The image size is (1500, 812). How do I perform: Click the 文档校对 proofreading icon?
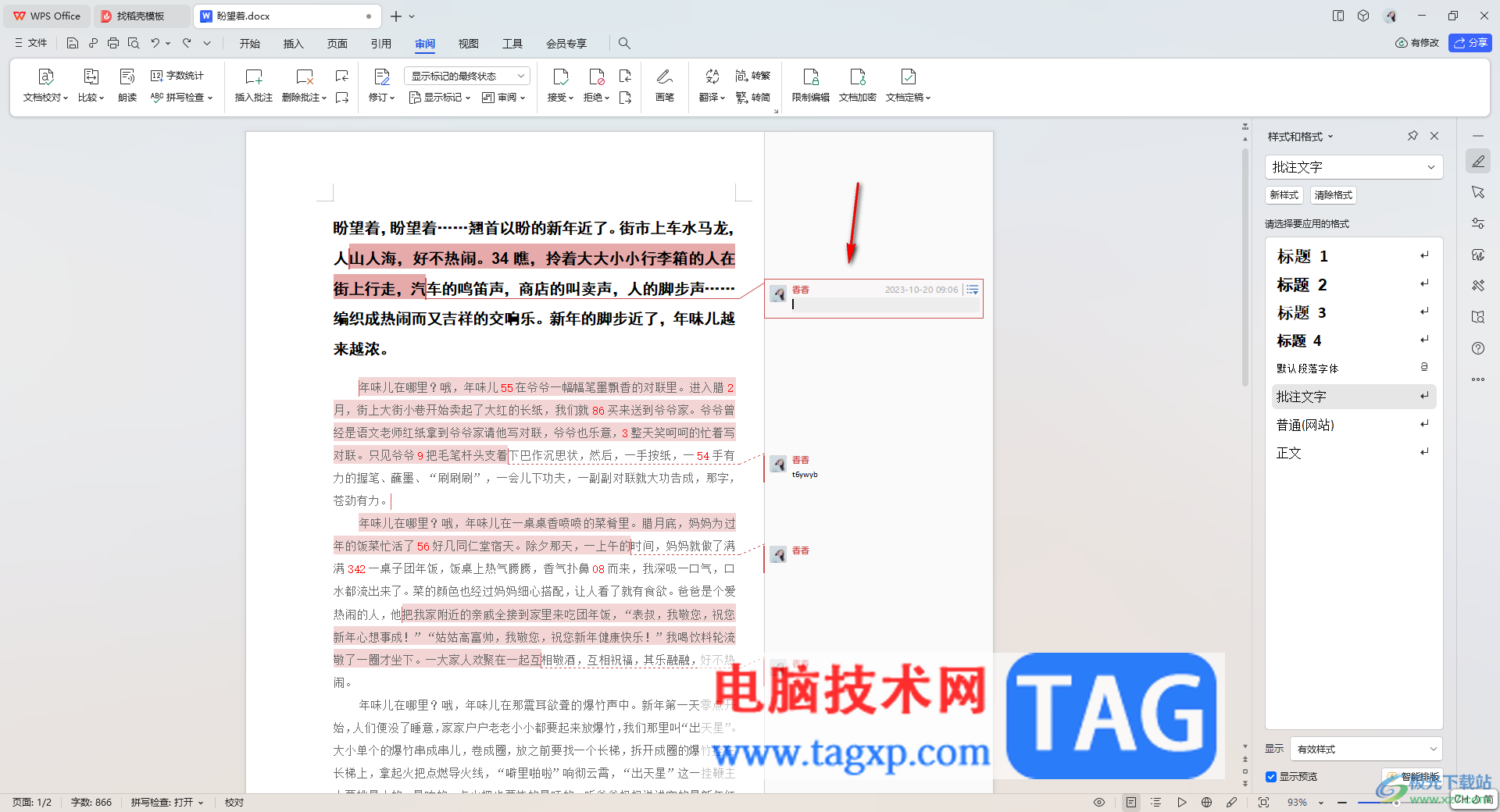click(x=46, y=77)
